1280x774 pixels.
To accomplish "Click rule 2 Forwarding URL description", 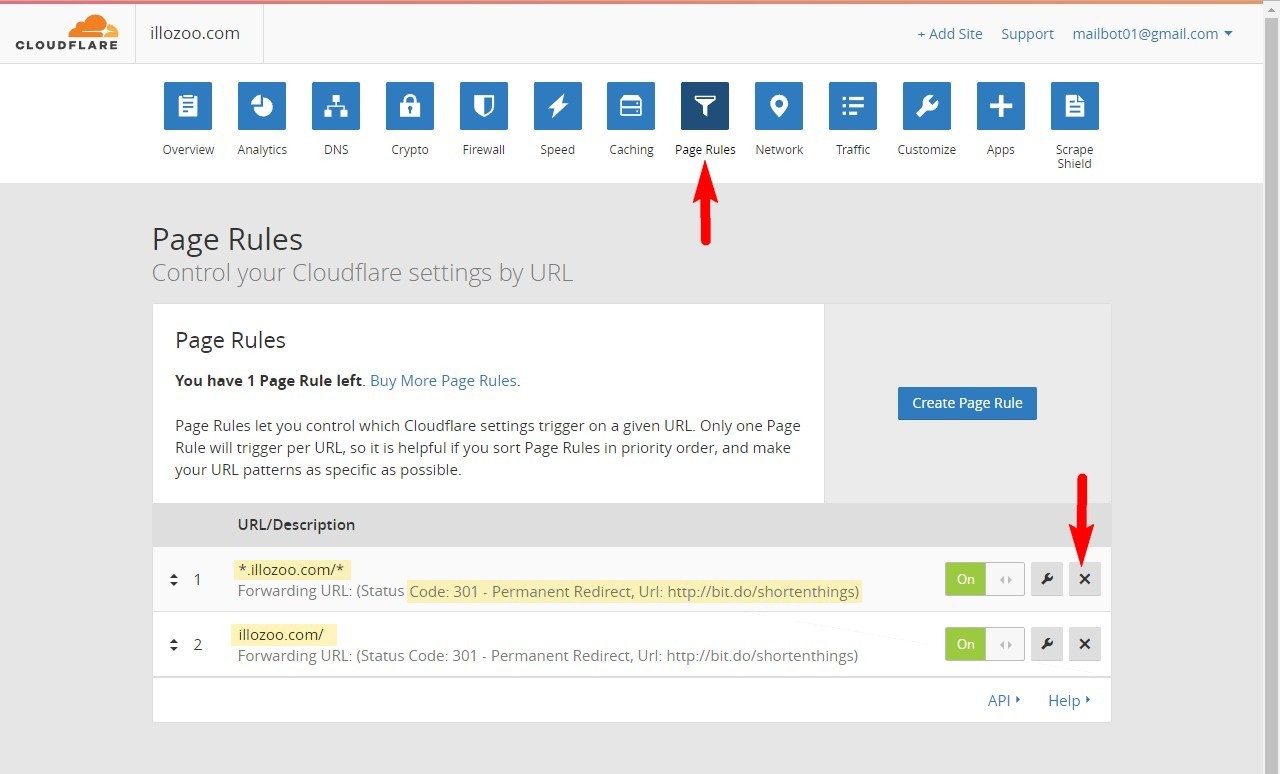I will (548, 656).
